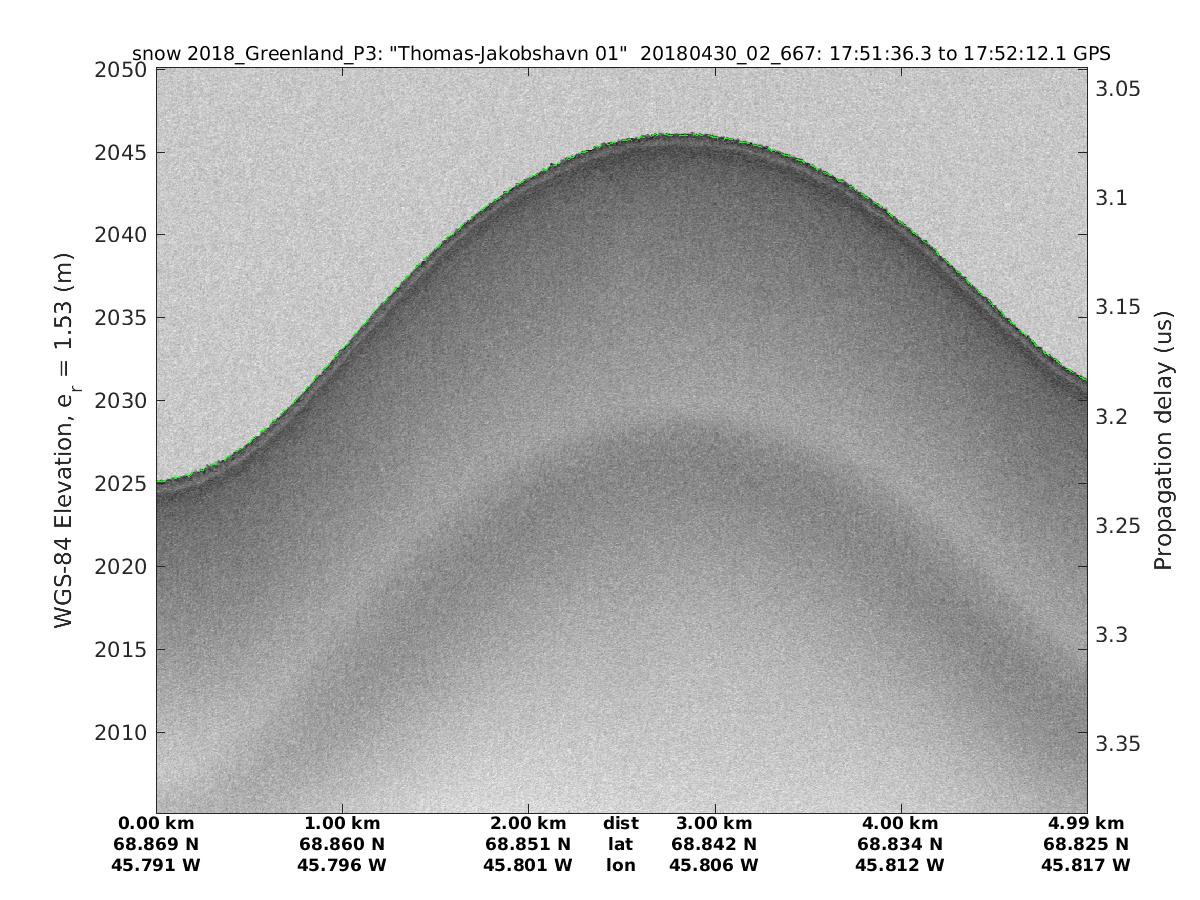Select the 3.2 propagation delay tick label
This screenshot has height=900, width=1200.
tap(1113, 416)
